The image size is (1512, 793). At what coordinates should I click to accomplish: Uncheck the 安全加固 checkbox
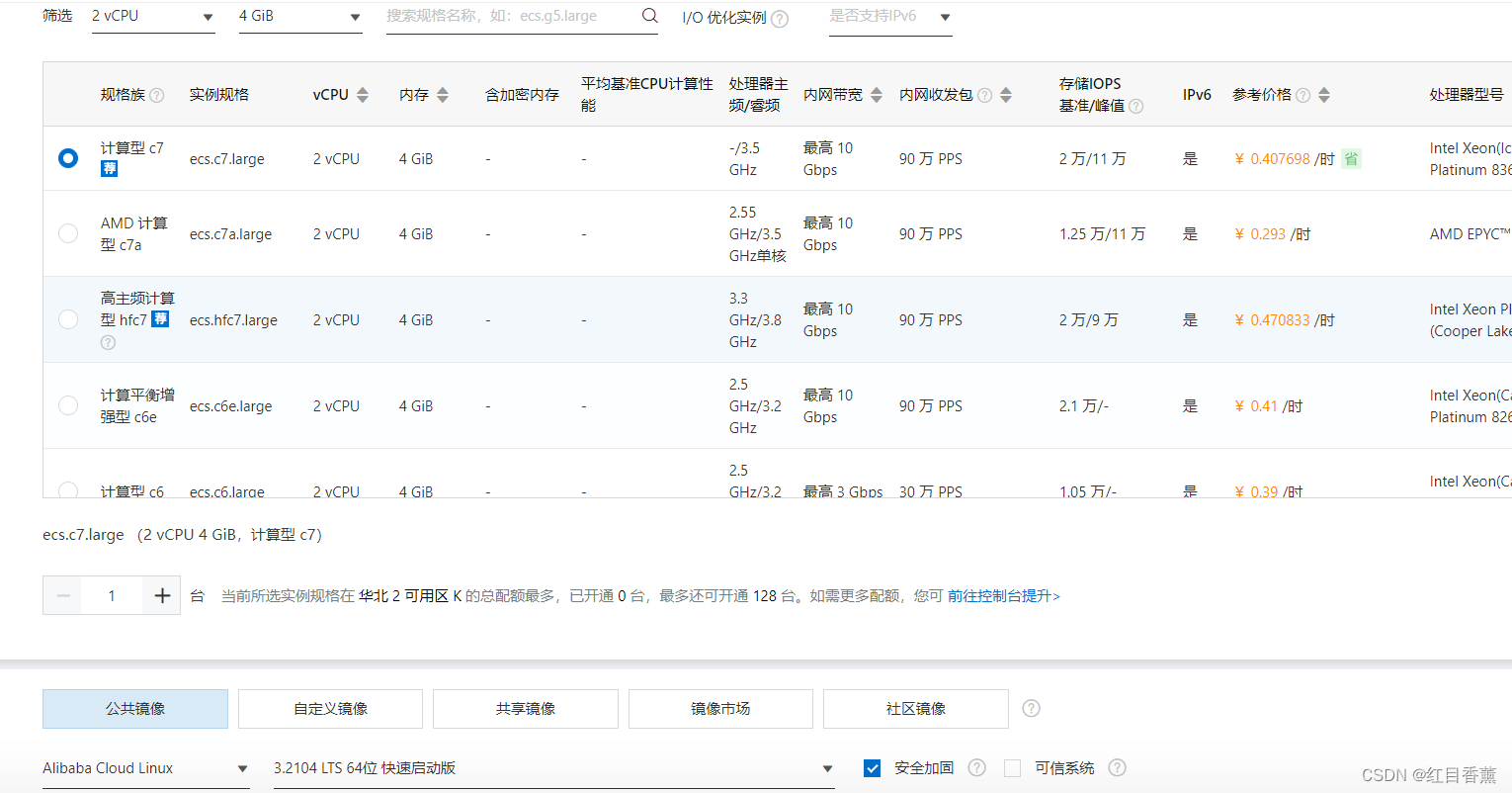pyautogui.click(x=872, y=768)
